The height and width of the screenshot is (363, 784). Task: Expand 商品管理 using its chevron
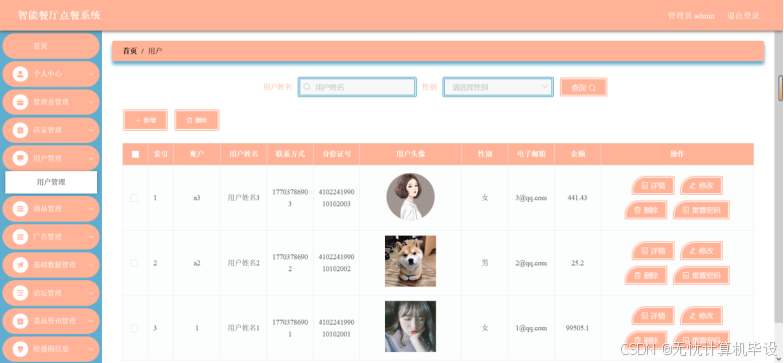(91, 208)
